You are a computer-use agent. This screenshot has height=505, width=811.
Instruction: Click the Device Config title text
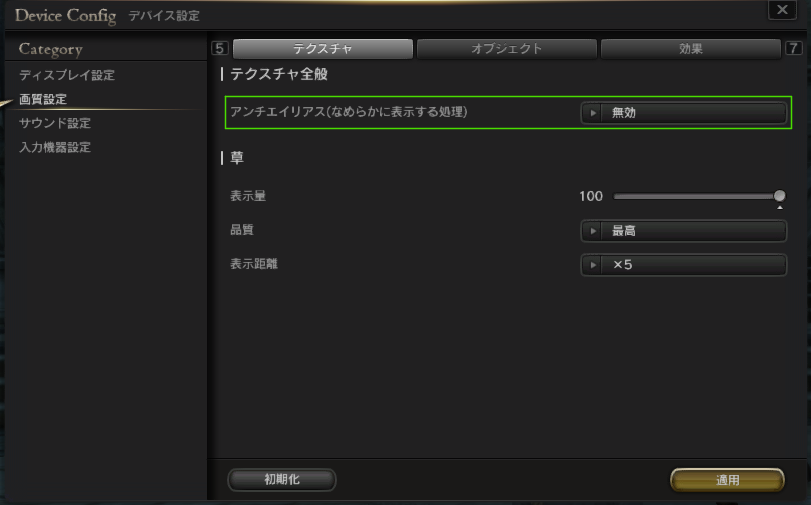pos(66,16)
